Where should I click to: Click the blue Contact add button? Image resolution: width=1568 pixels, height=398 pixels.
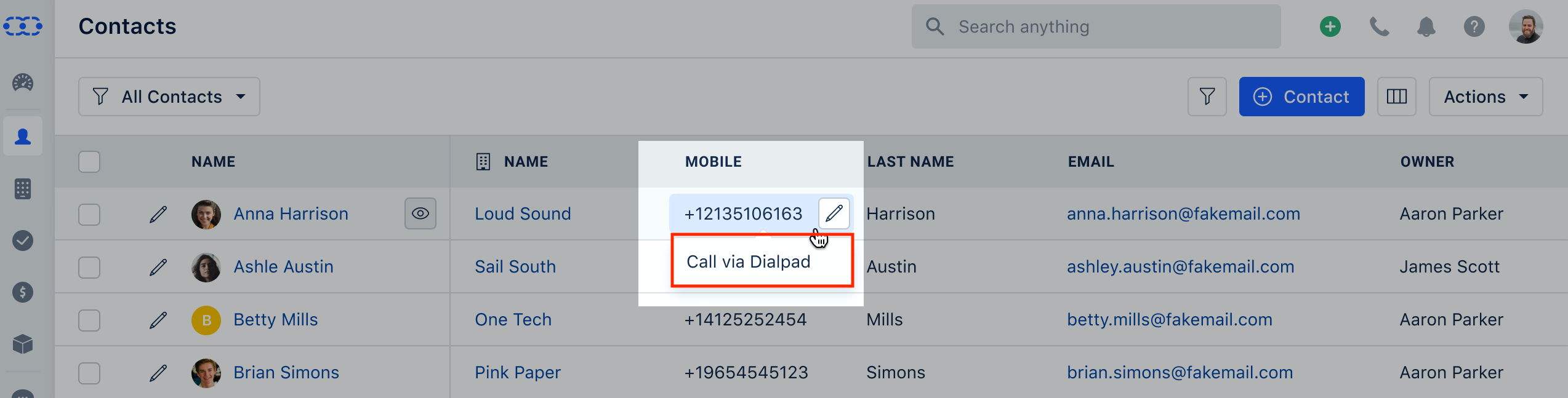click(x=1302, y=97)
